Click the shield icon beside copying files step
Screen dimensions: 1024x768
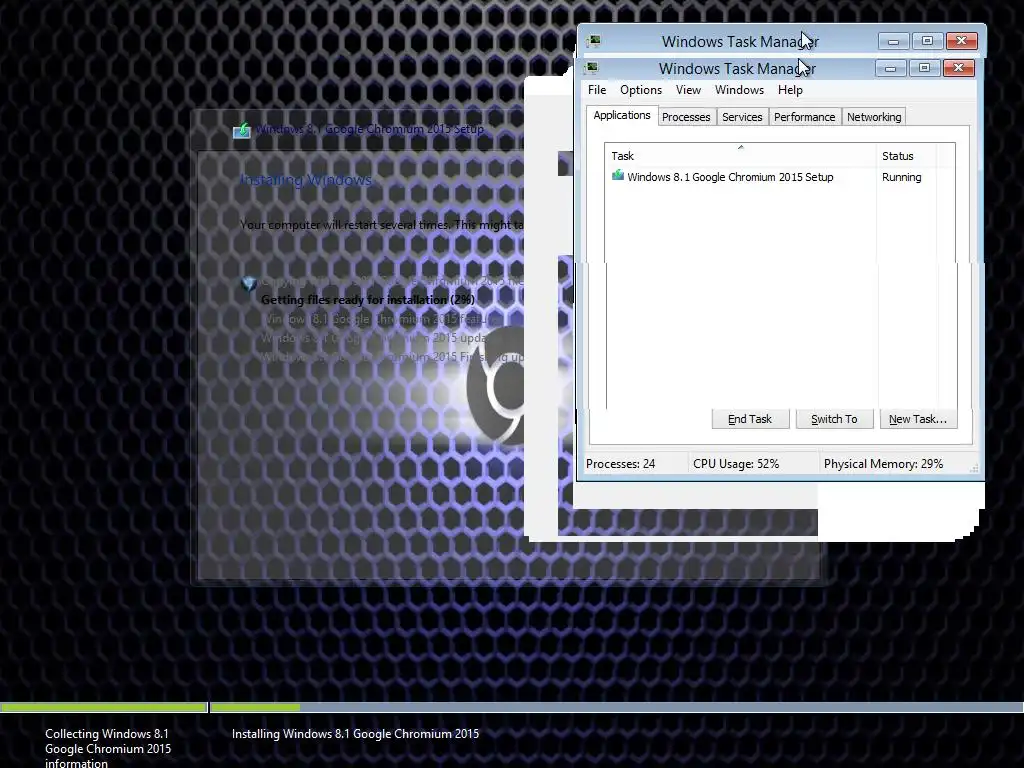click(x=249, y=284)
